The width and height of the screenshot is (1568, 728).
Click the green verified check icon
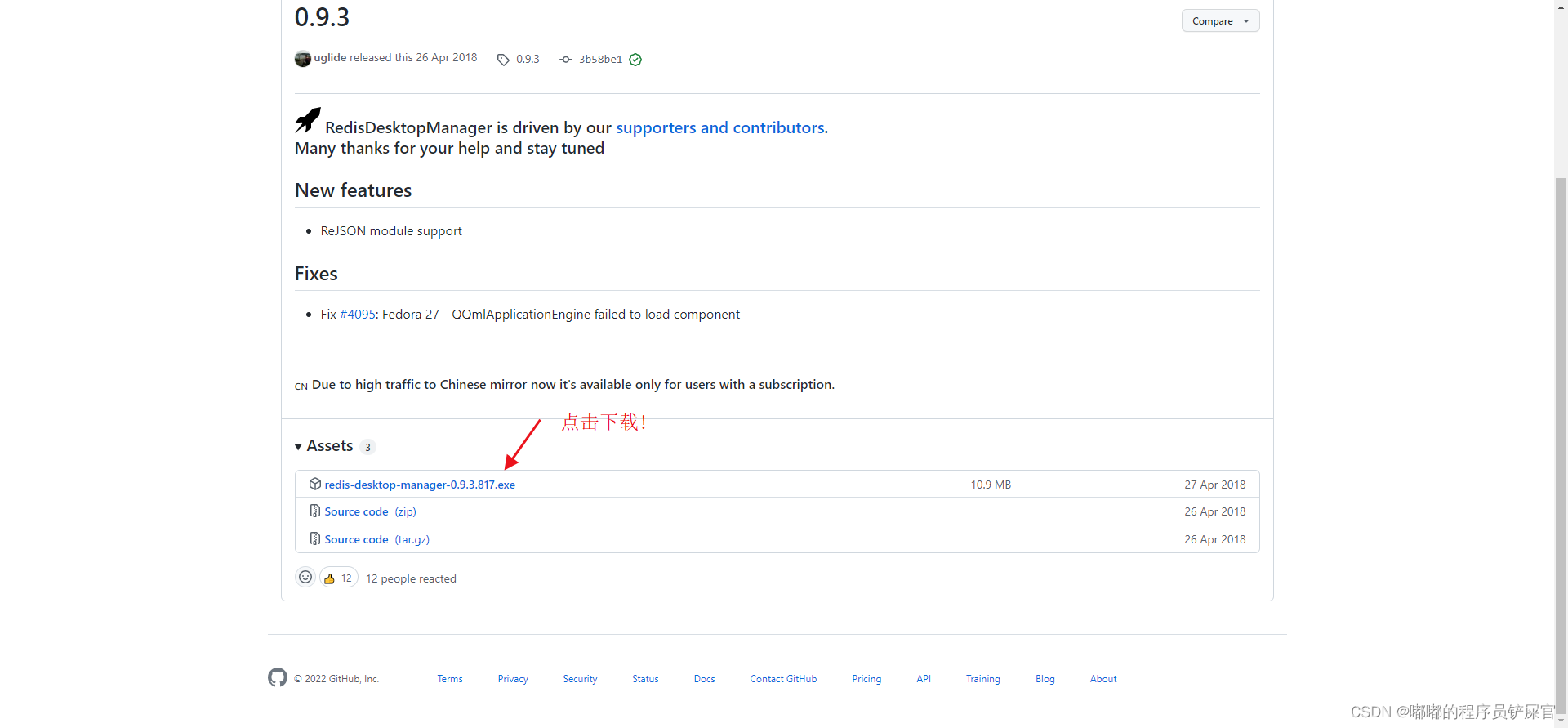(635, 60)
